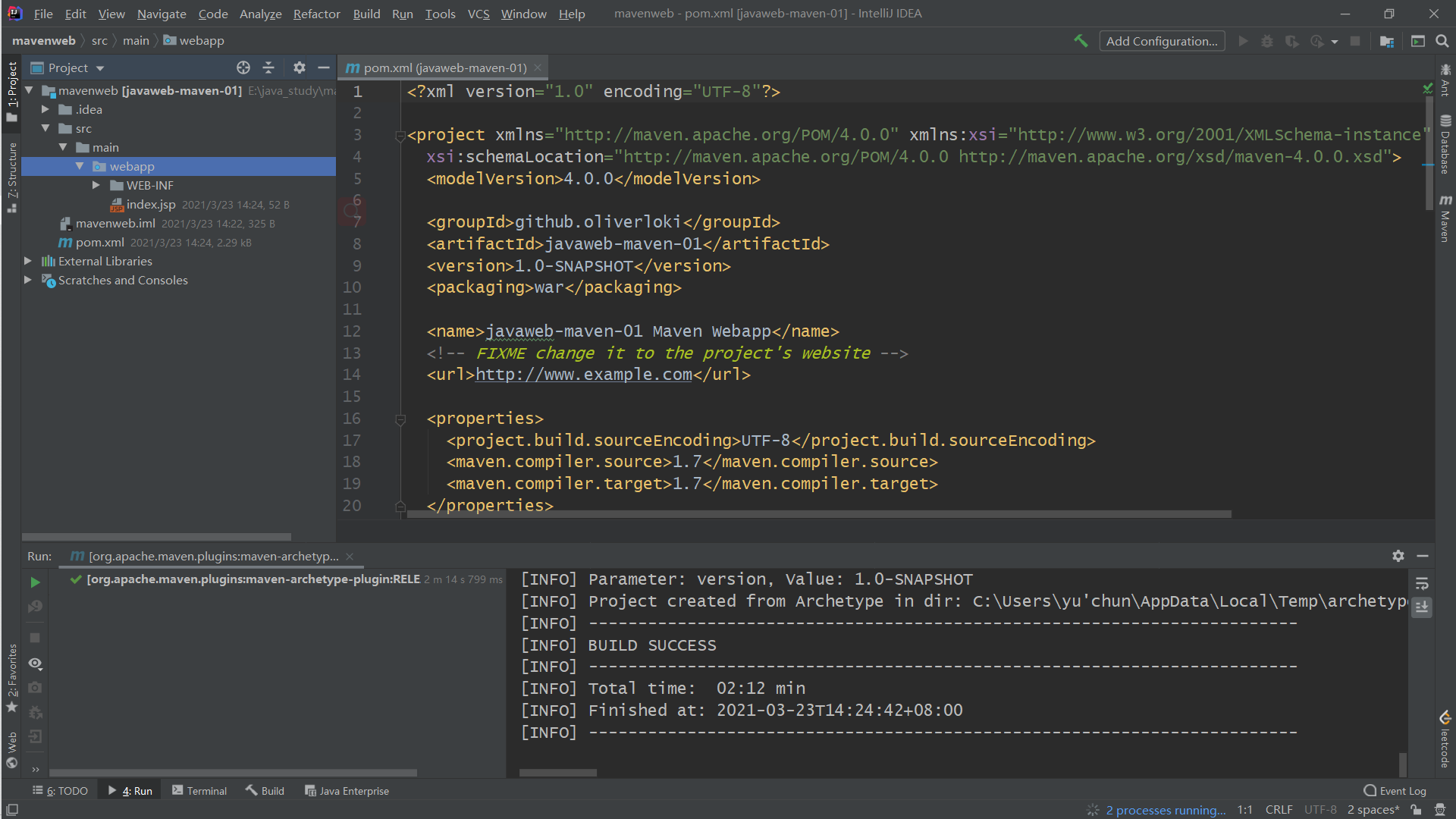Click the editor horizontal scrollbar
The height and width of the screenshot is (819, 1456).
[819, 514]
